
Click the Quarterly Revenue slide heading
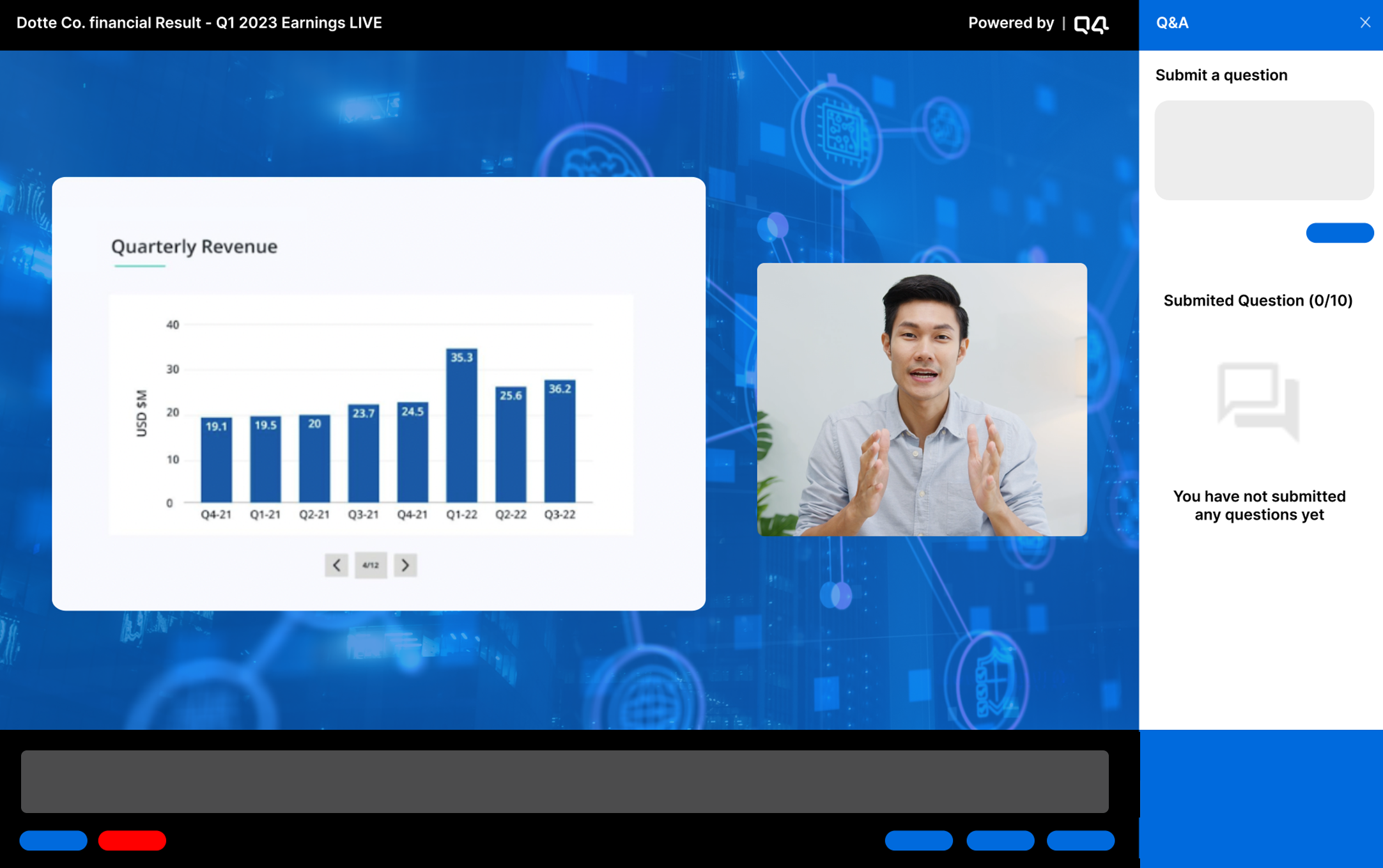click(x=194, y=247)
